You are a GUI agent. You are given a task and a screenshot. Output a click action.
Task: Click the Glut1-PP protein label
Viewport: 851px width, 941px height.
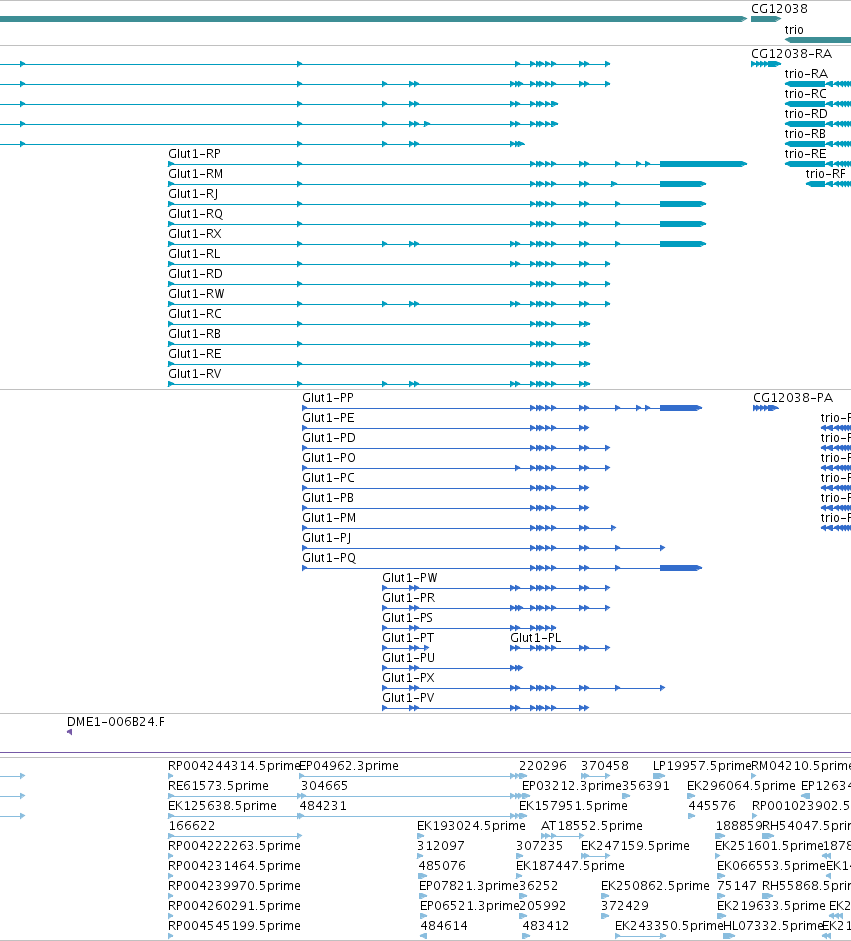pos(328,398)
